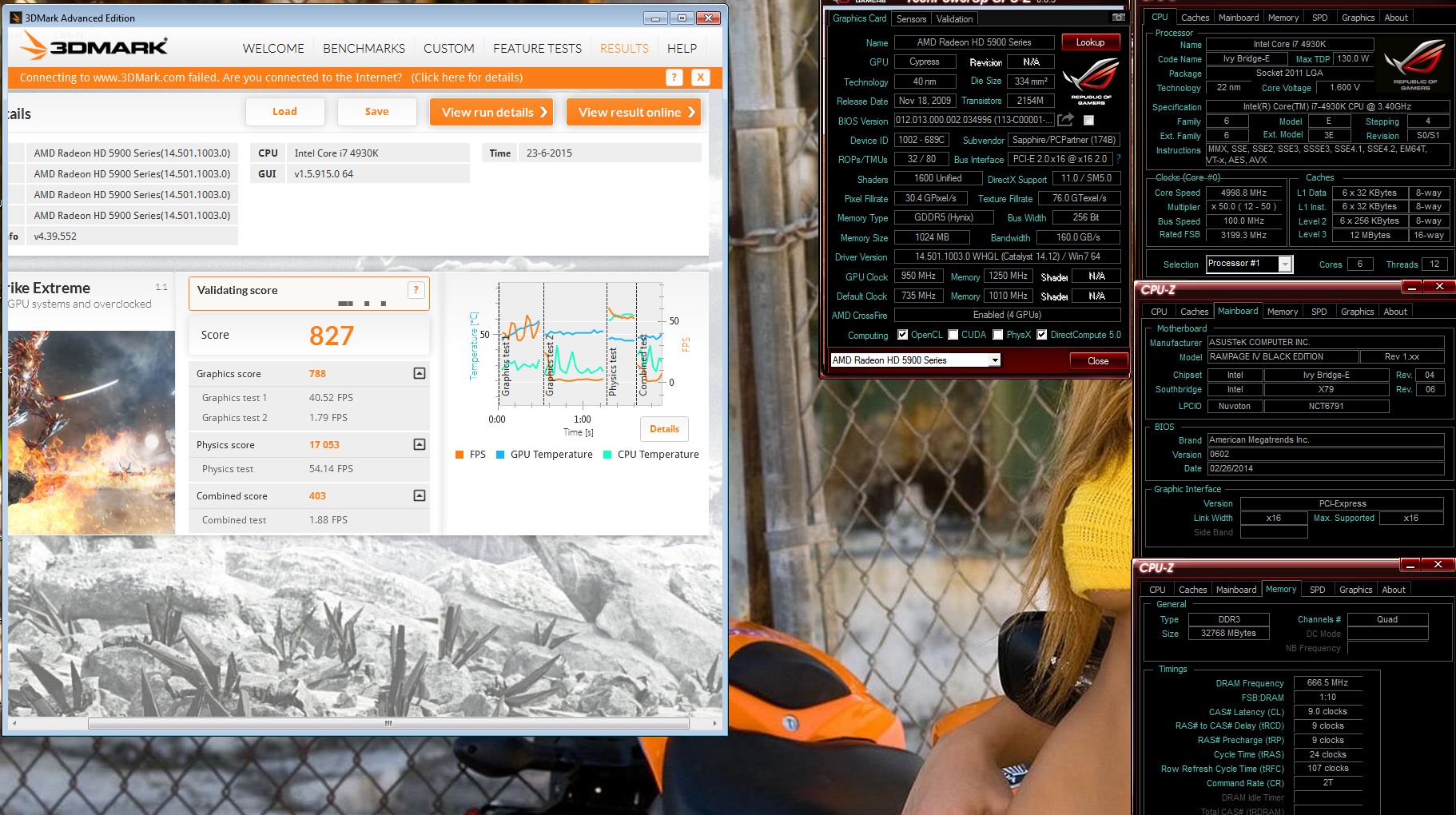Open FEATURE TESTS tab in 3DMark

coord(537,48)
